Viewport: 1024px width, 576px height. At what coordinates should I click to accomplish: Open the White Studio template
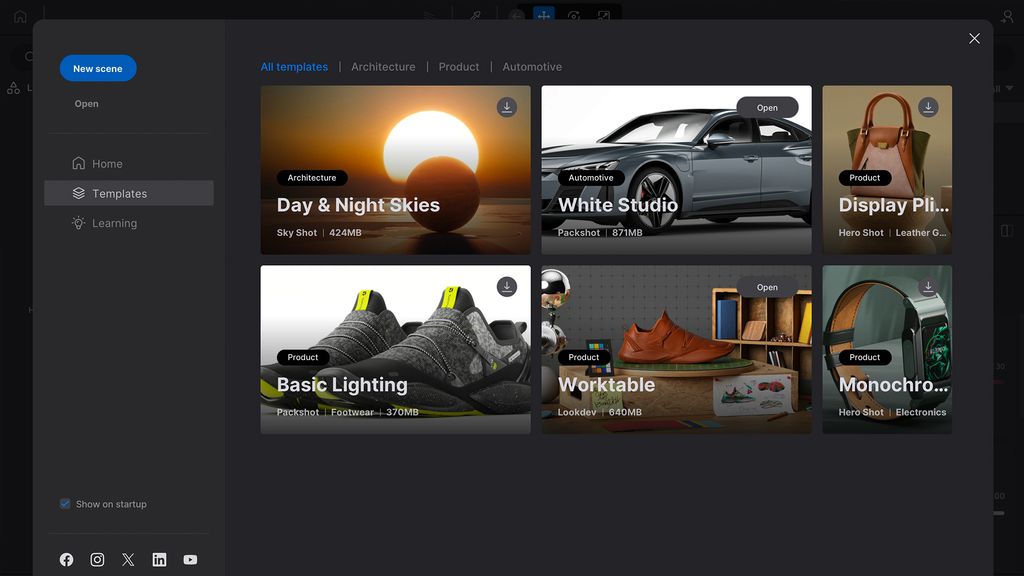[x=767, y=107]
